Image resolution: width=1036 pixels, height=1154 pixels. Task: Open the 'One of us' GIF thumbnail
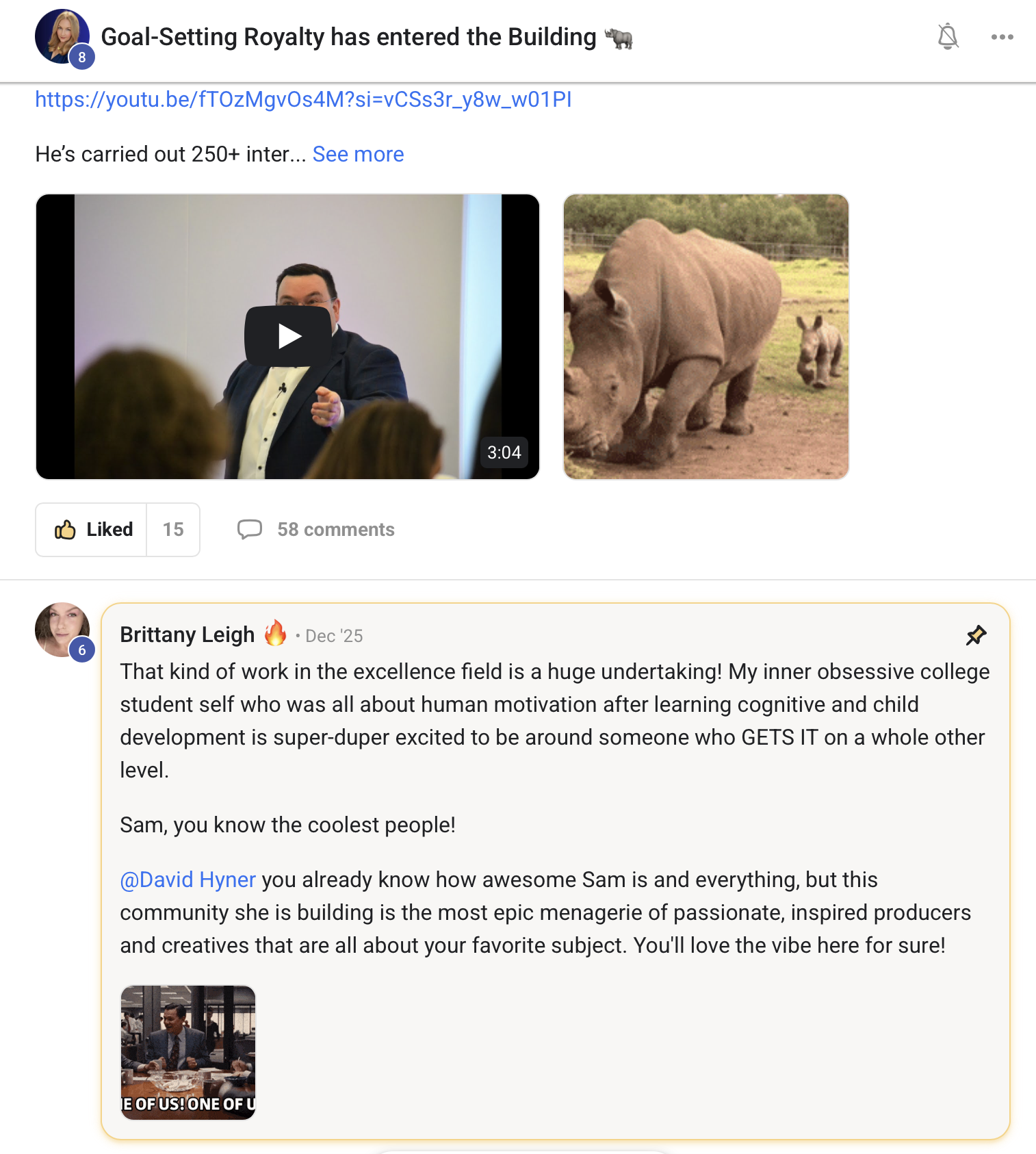(x=188, y=1052)
